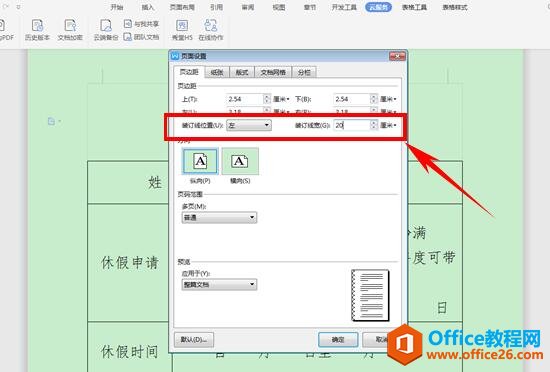The height and width of the screenshot is (372, 550).
Task: Click gutter width spinner arrows
Action: tap(374, 125)
